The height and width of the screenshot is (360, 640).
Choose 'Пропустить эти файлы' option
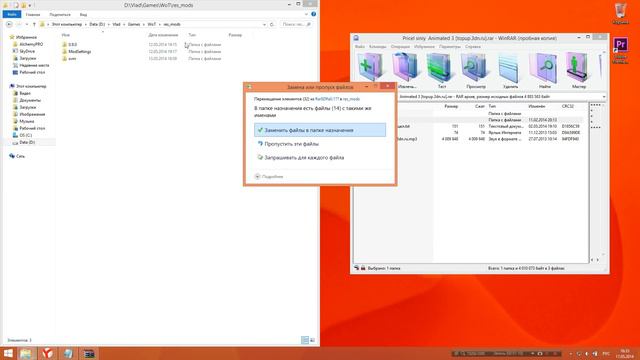(320, 144)
